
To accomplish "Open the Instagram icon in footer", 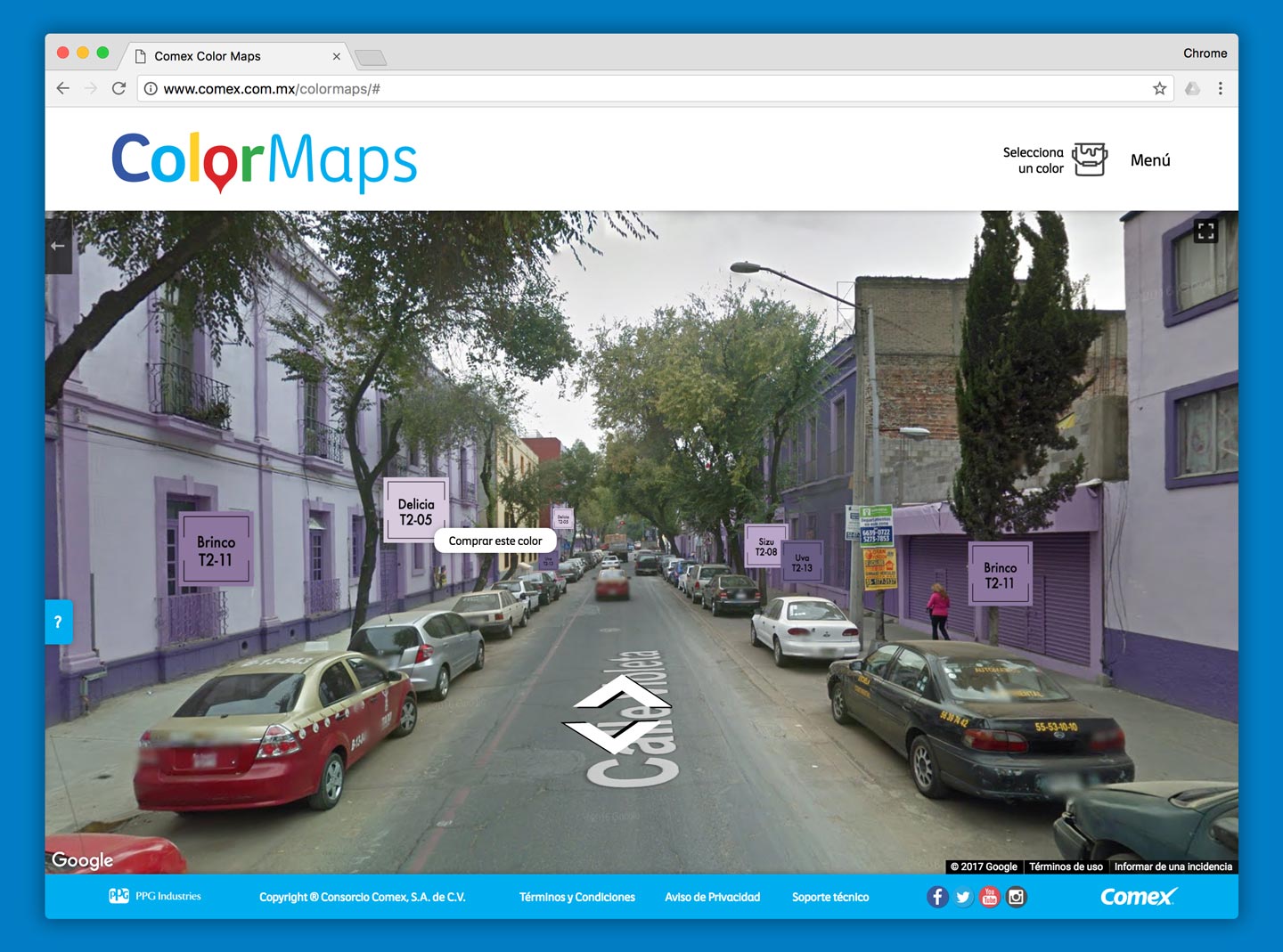I will [x=1017, y=897].
